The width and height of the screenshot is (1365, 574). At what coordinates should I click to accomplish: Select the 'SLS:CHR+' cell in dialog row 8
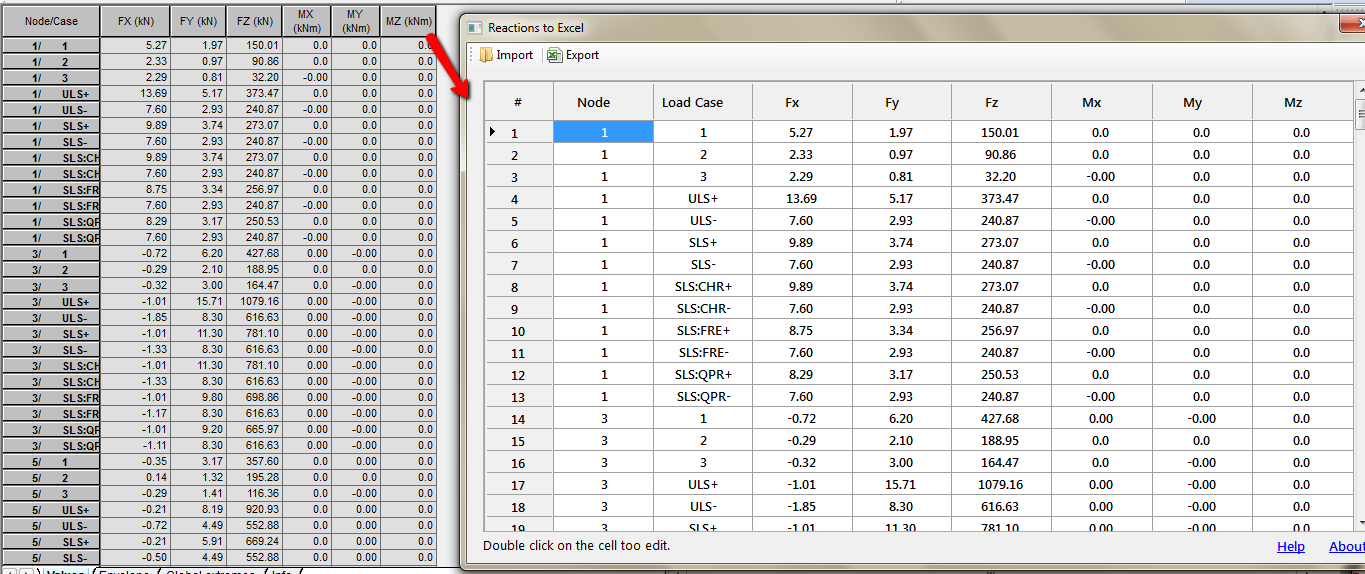coord(703,286)
